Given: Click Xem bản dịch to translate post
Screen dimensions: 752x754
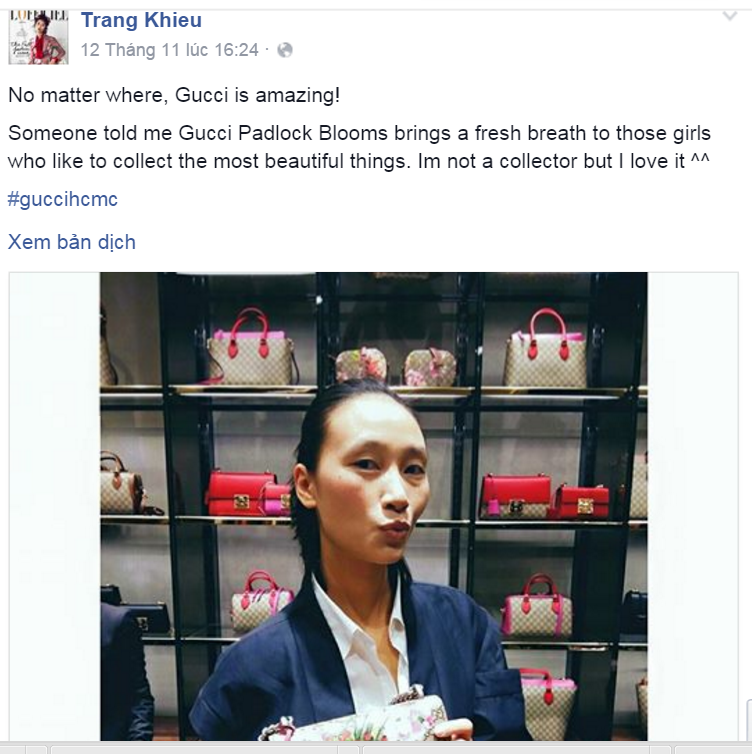Looking at the screenshot, I should click(72, 242).
